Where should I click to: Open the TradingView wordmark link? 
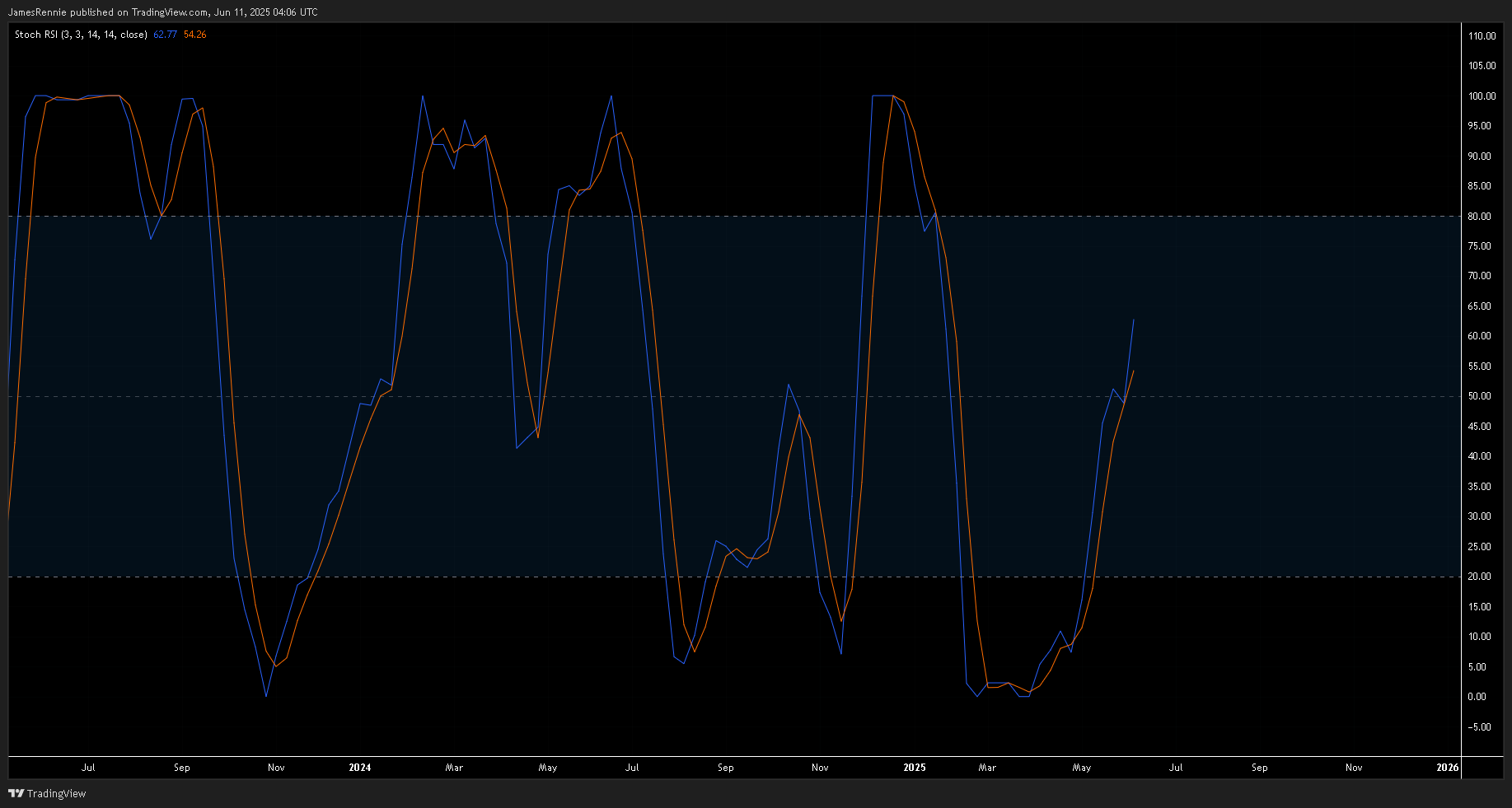click(56, 793)
